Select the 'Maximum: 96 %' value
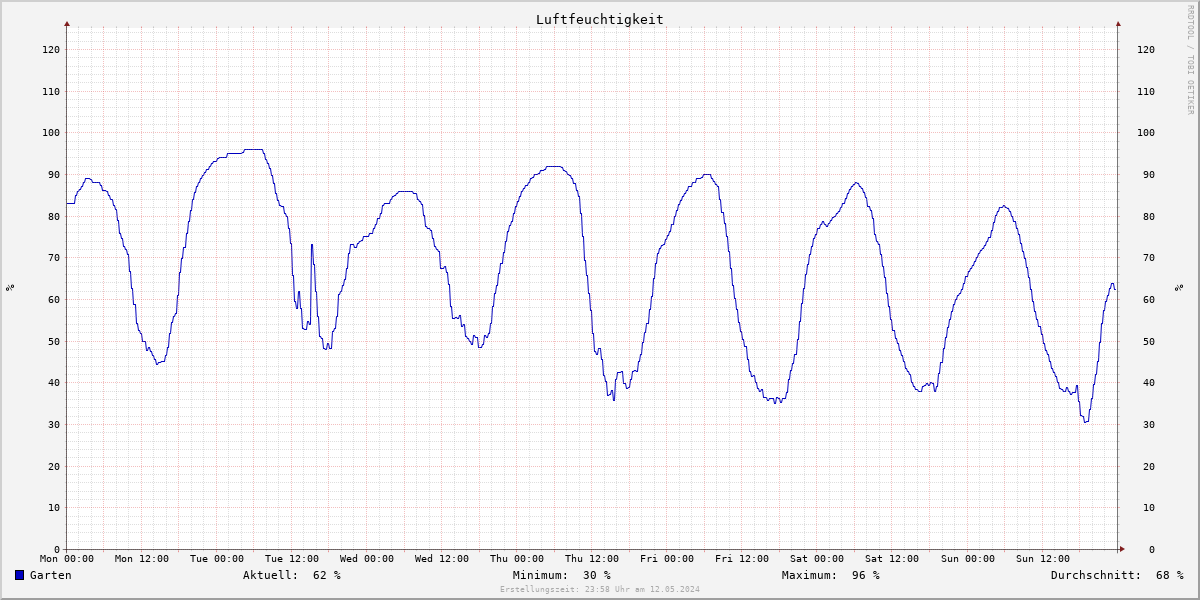 pos(831,575)
